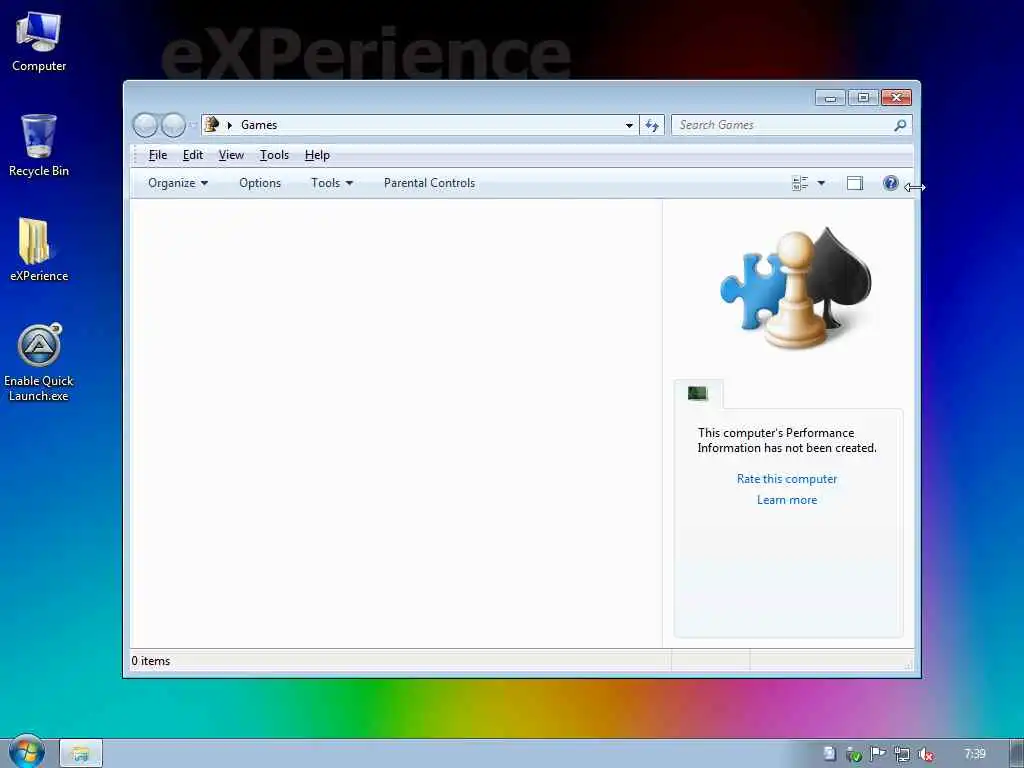Image resolution: width=1024 pixels, height=768 pixels.
Task: Open Action Center flag tray icon
Action: [878, 754]
